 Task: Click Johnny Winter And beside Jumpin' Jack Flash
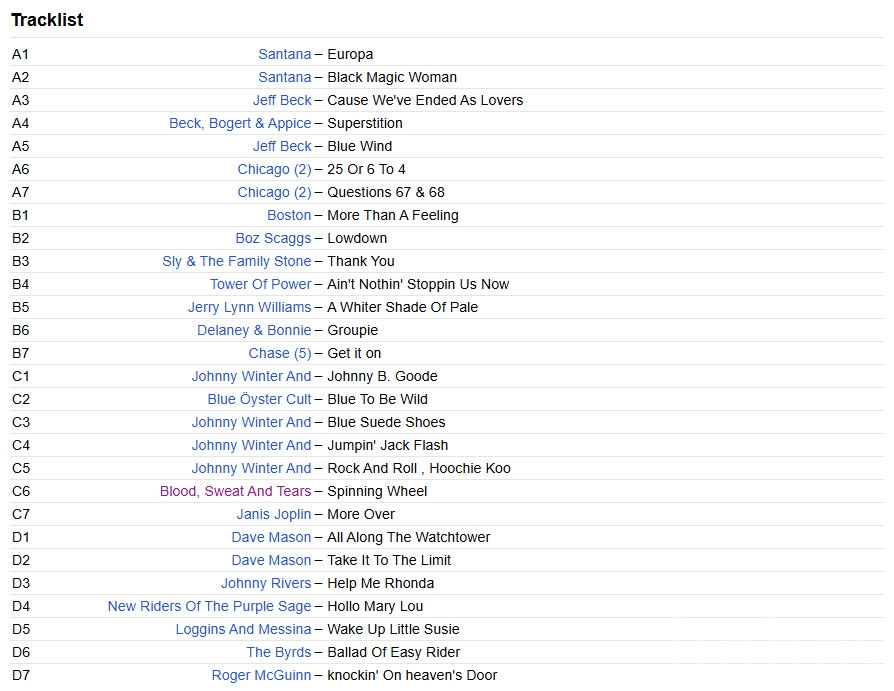tap(251, 445)
